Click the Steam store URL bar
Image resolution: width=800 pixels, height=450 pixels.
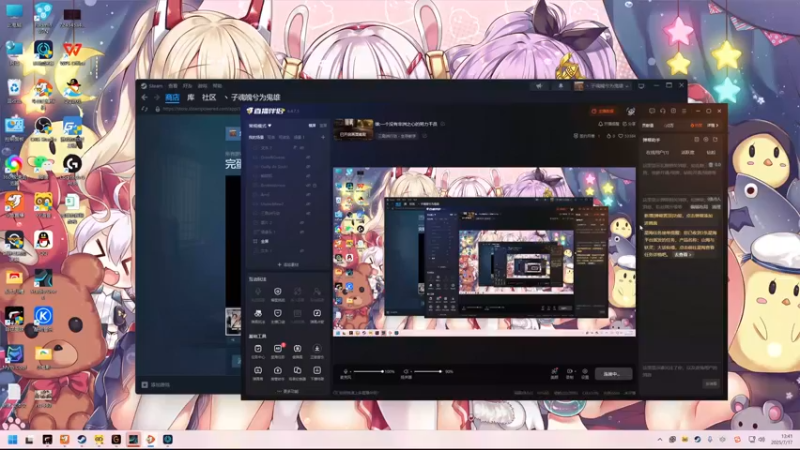pos(202,109)
